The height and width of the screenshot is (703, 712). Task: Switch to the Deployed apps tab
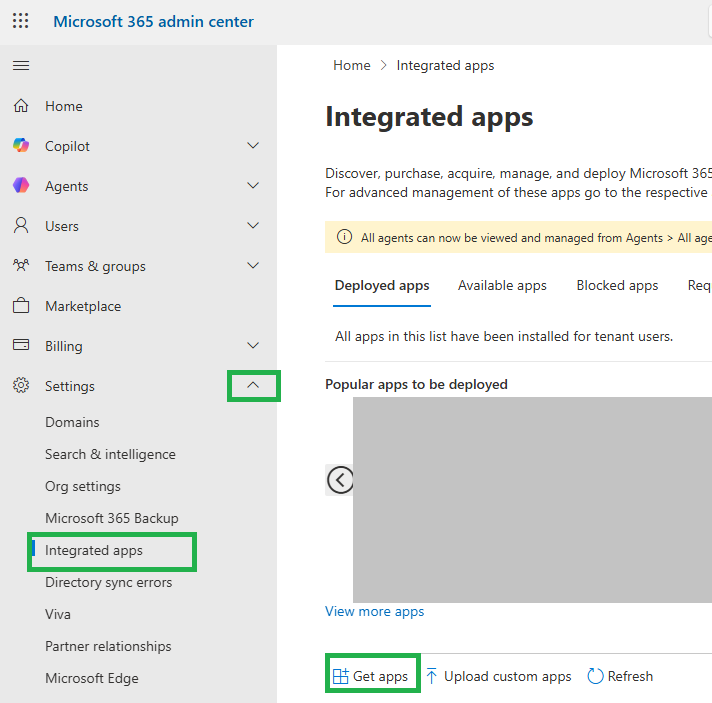click(x=382, y=286)
